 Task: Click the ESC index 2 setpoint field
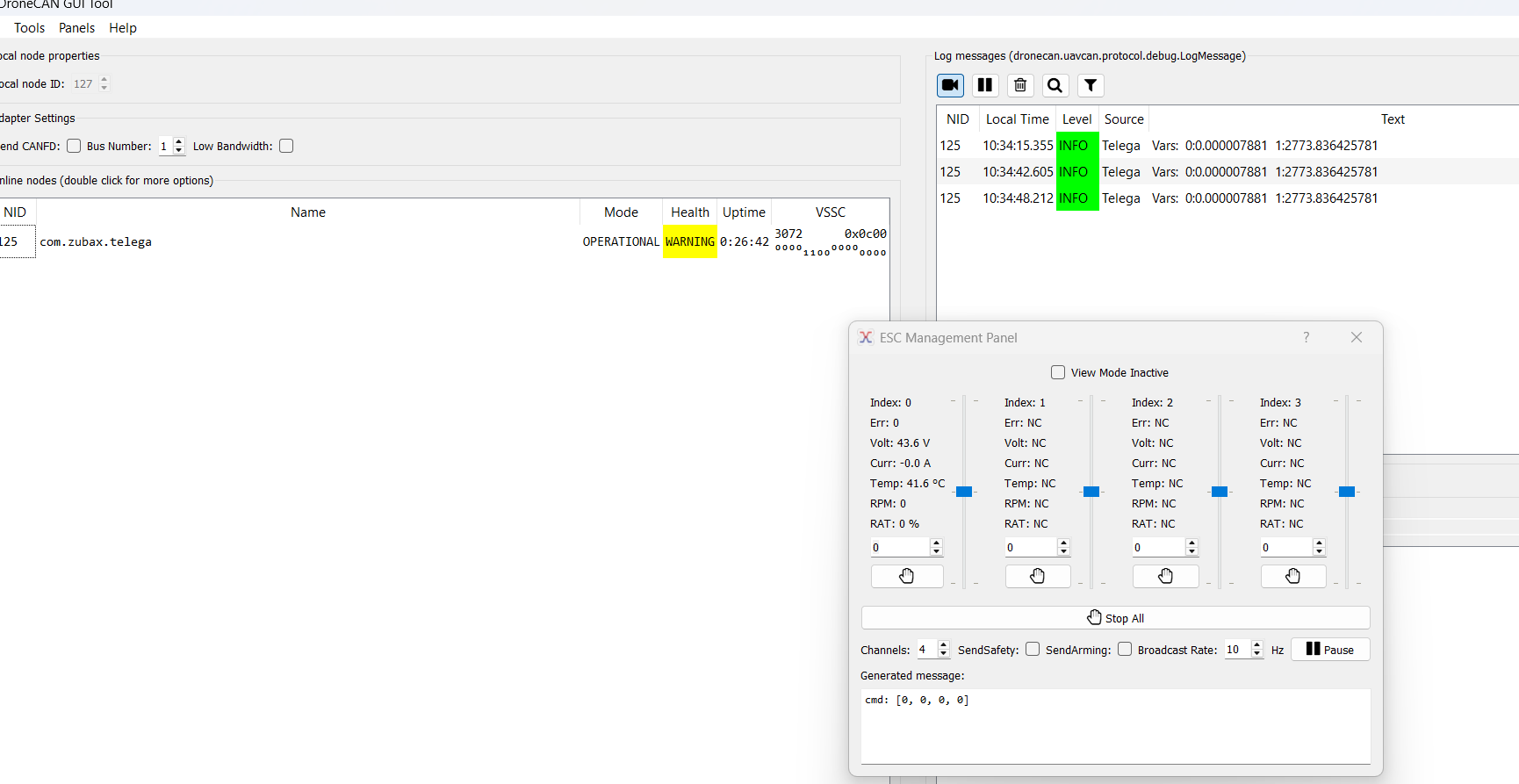click(x=1159, y=547)
